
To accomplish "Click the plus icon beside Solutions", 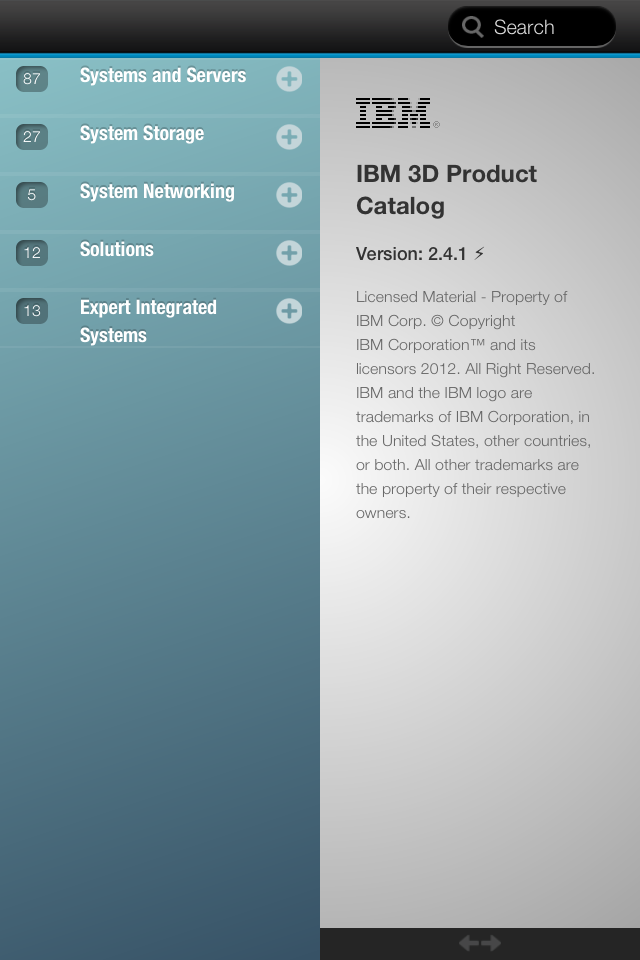I will tap(289, 253).
